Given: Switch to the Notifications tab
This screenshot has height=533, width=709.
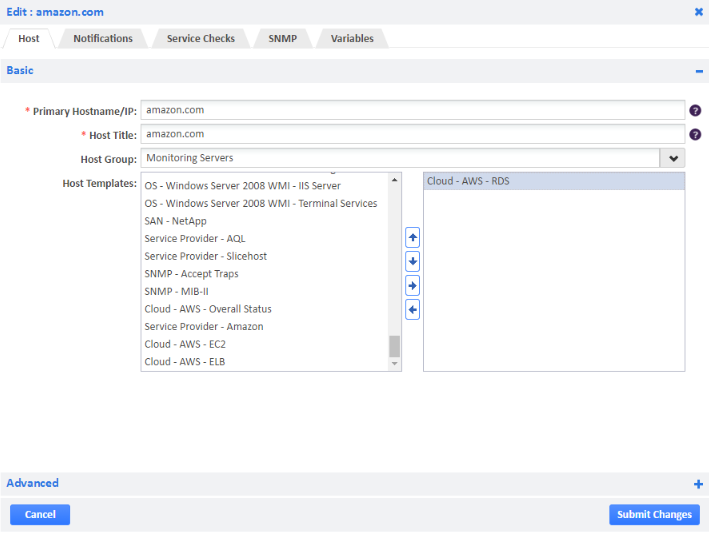Looking at the screenshot, I should (103, 38).
